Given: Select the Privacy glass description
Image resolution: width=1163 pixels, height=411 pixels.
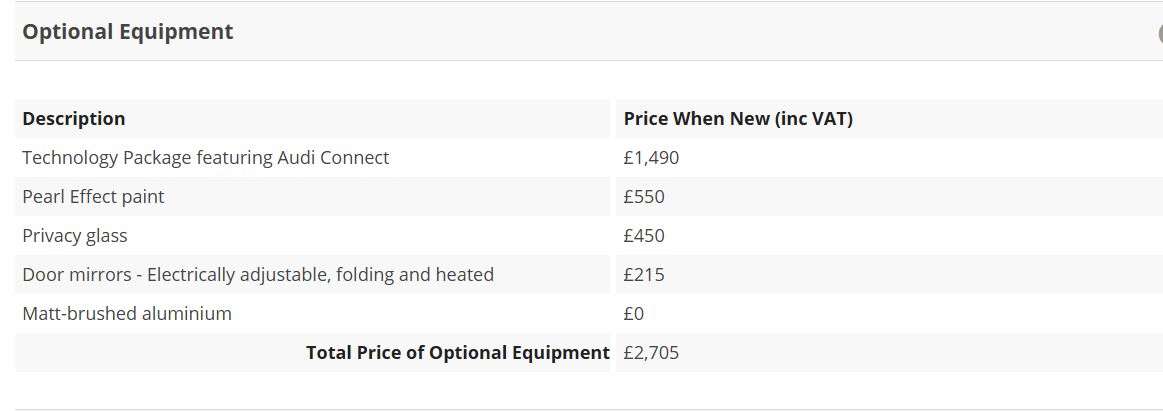Looking at the screenshot, I should (75, 236).
